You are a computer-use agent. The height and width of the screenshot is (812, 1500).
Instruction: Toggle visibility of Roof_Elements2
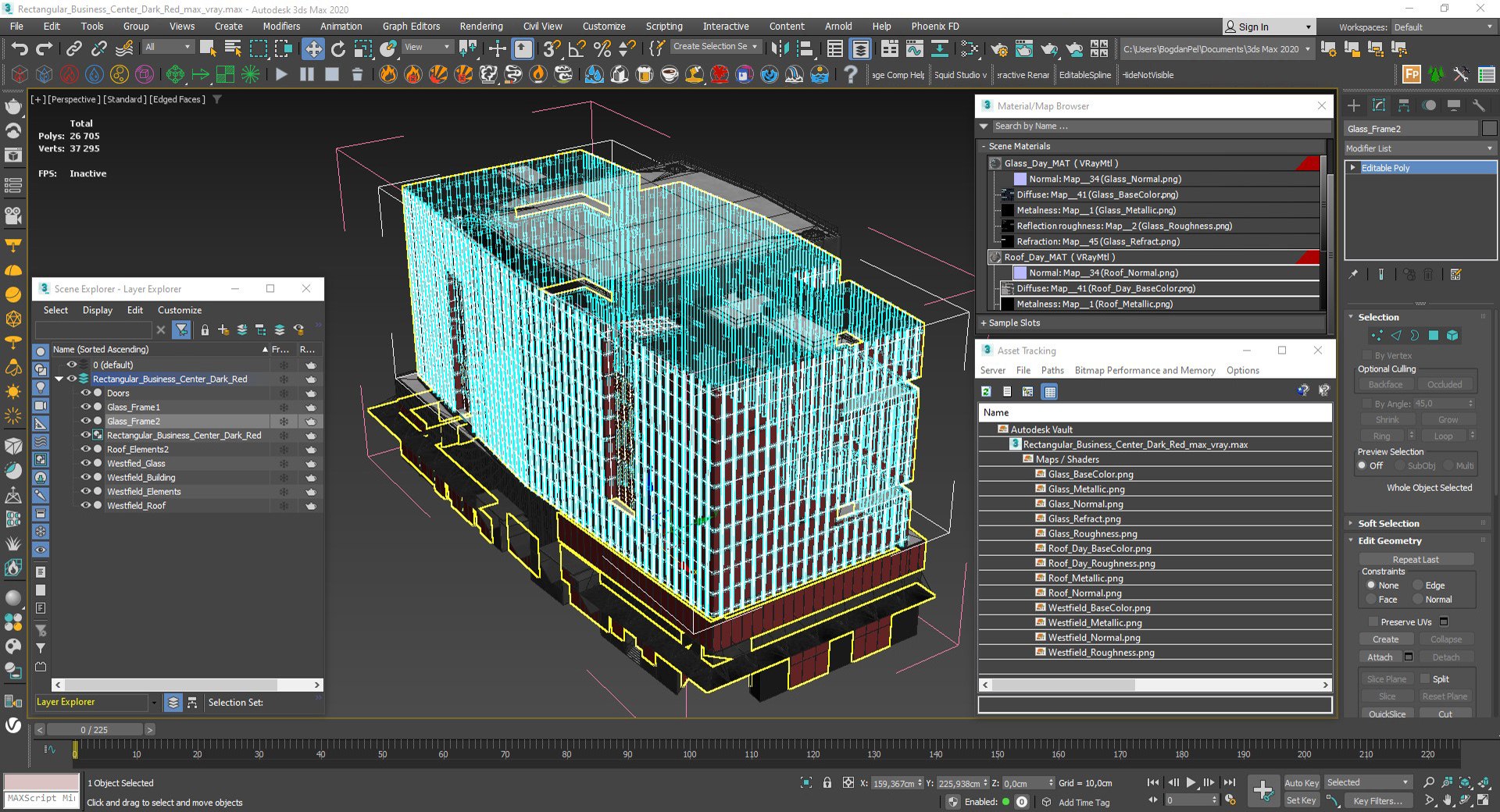(86, 450)
